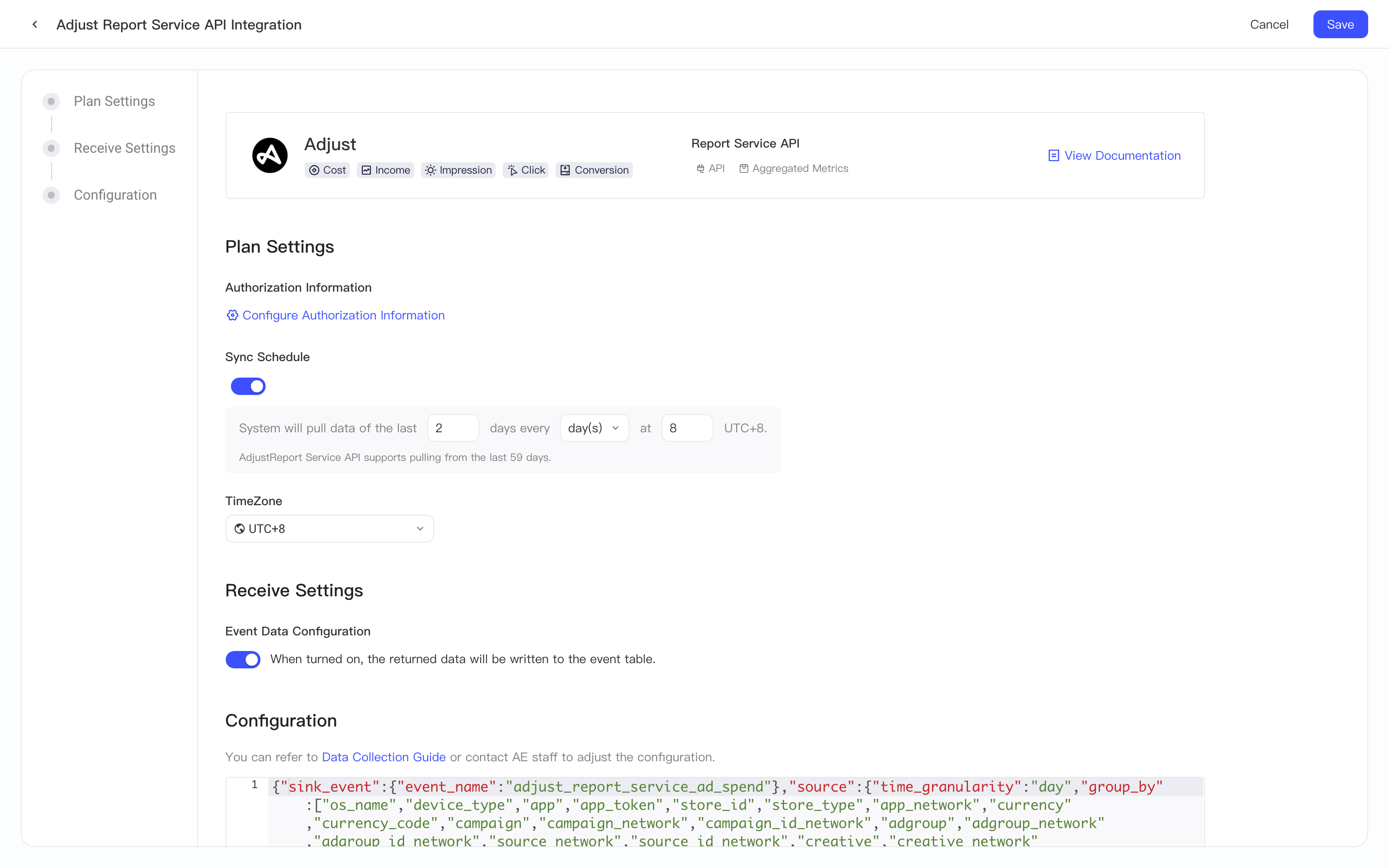
Task: Click the globe icon in TimeZone field
Action: point(240,529)
